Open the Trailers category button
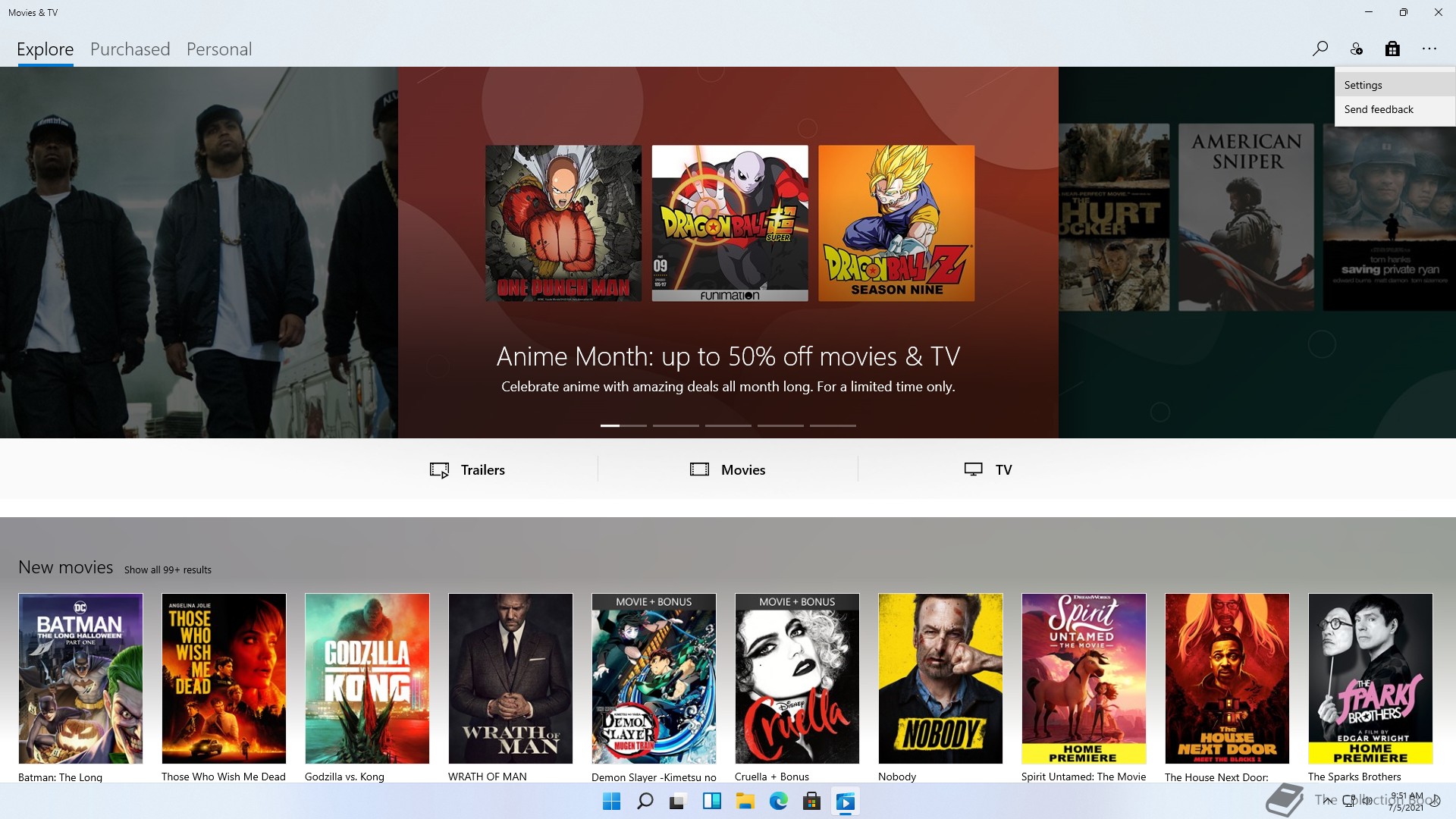Screen dimensions: 1456x819 click(467, 469)
